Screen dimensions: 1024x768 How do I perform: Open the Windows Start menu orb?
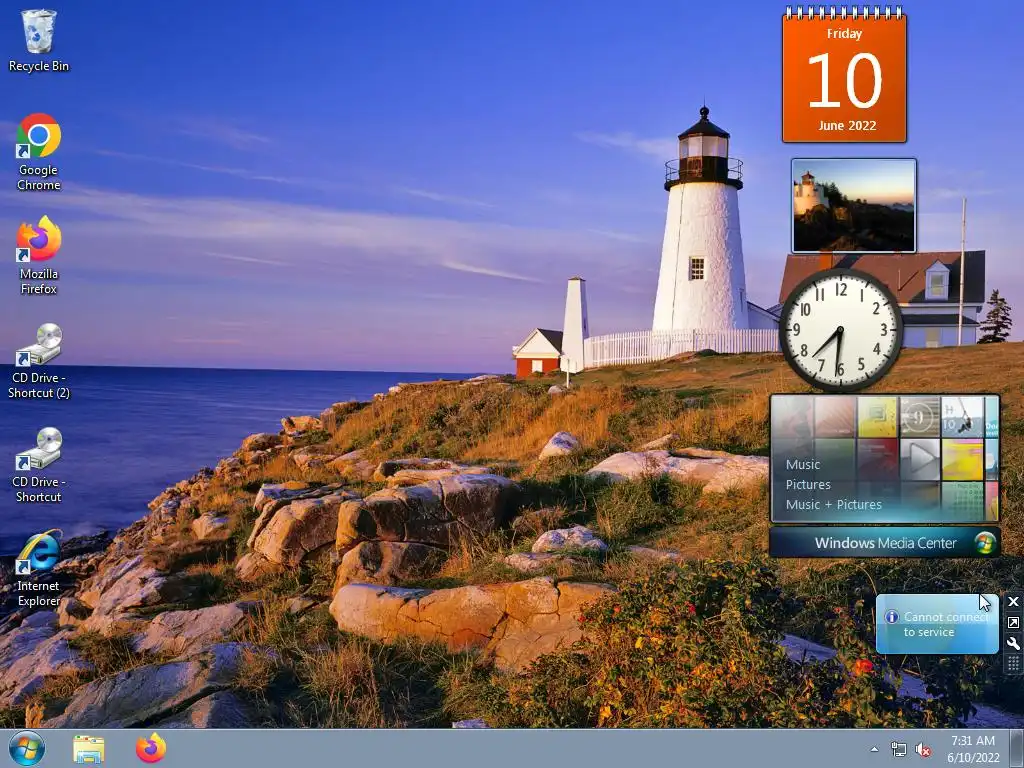pyautogui.click(x=27, y=748)
